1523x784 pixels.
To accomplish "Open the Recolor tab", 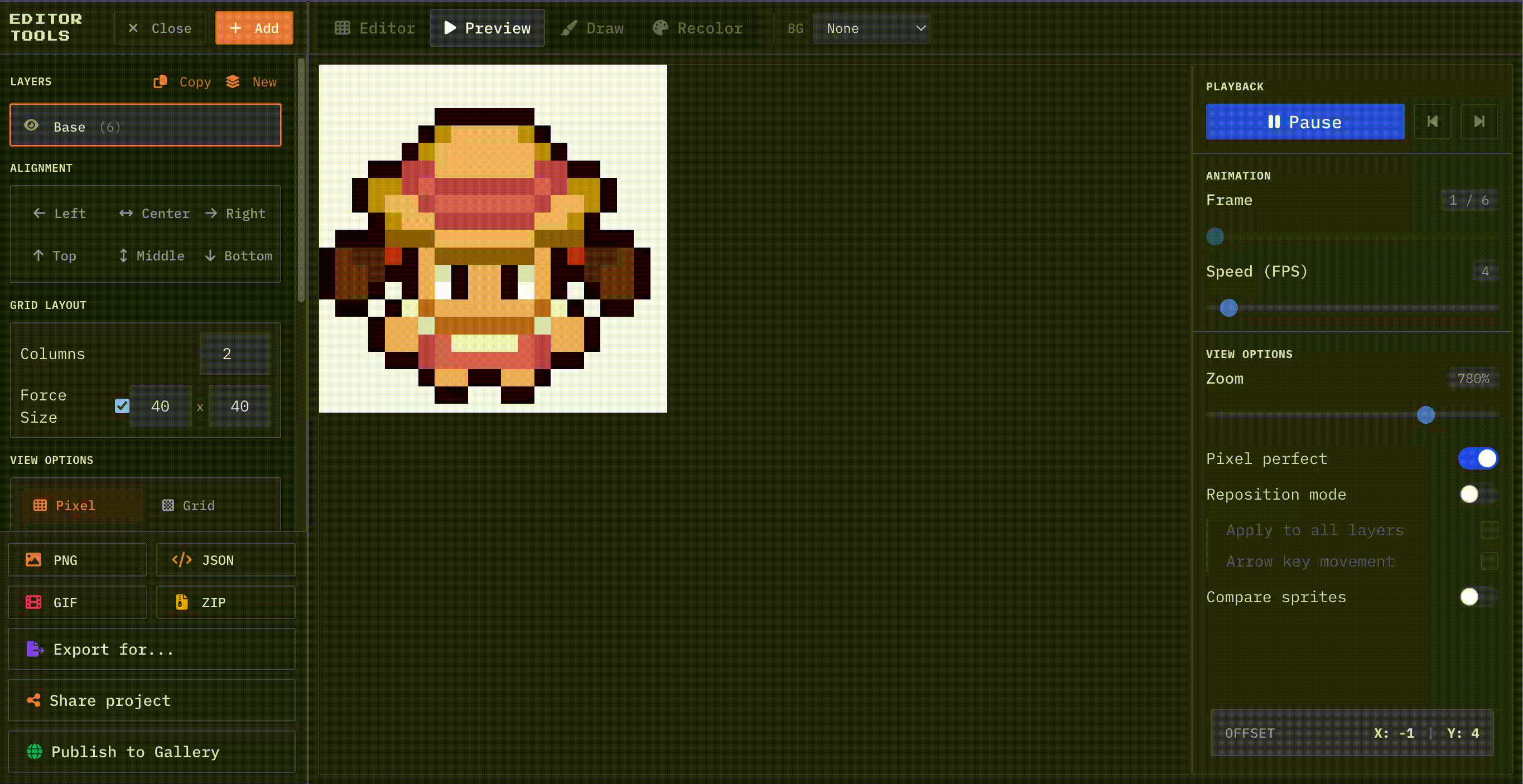I will click(698, 28).
